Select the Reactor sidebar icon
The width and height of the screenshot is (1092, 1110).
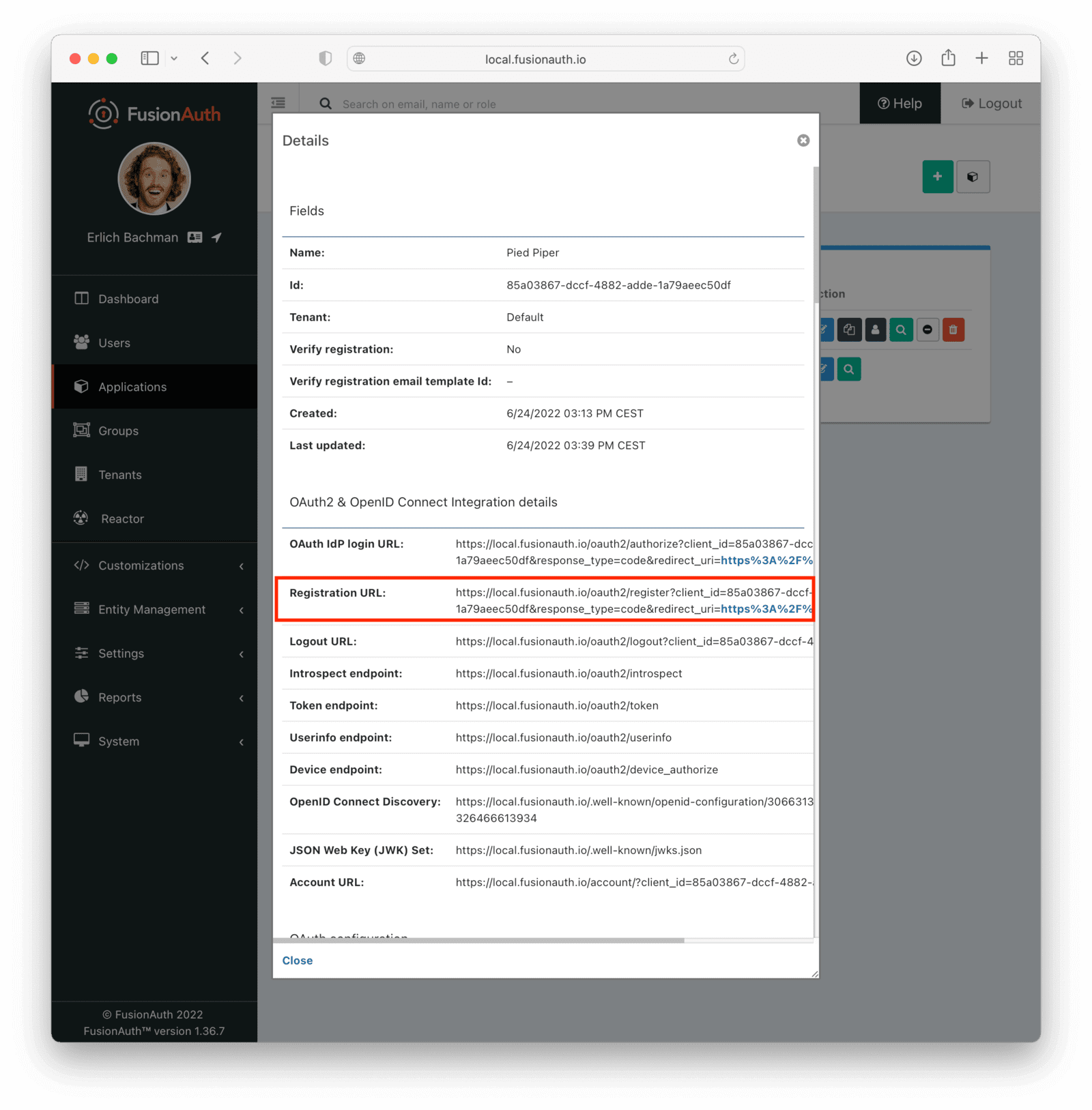pos(81,518)
